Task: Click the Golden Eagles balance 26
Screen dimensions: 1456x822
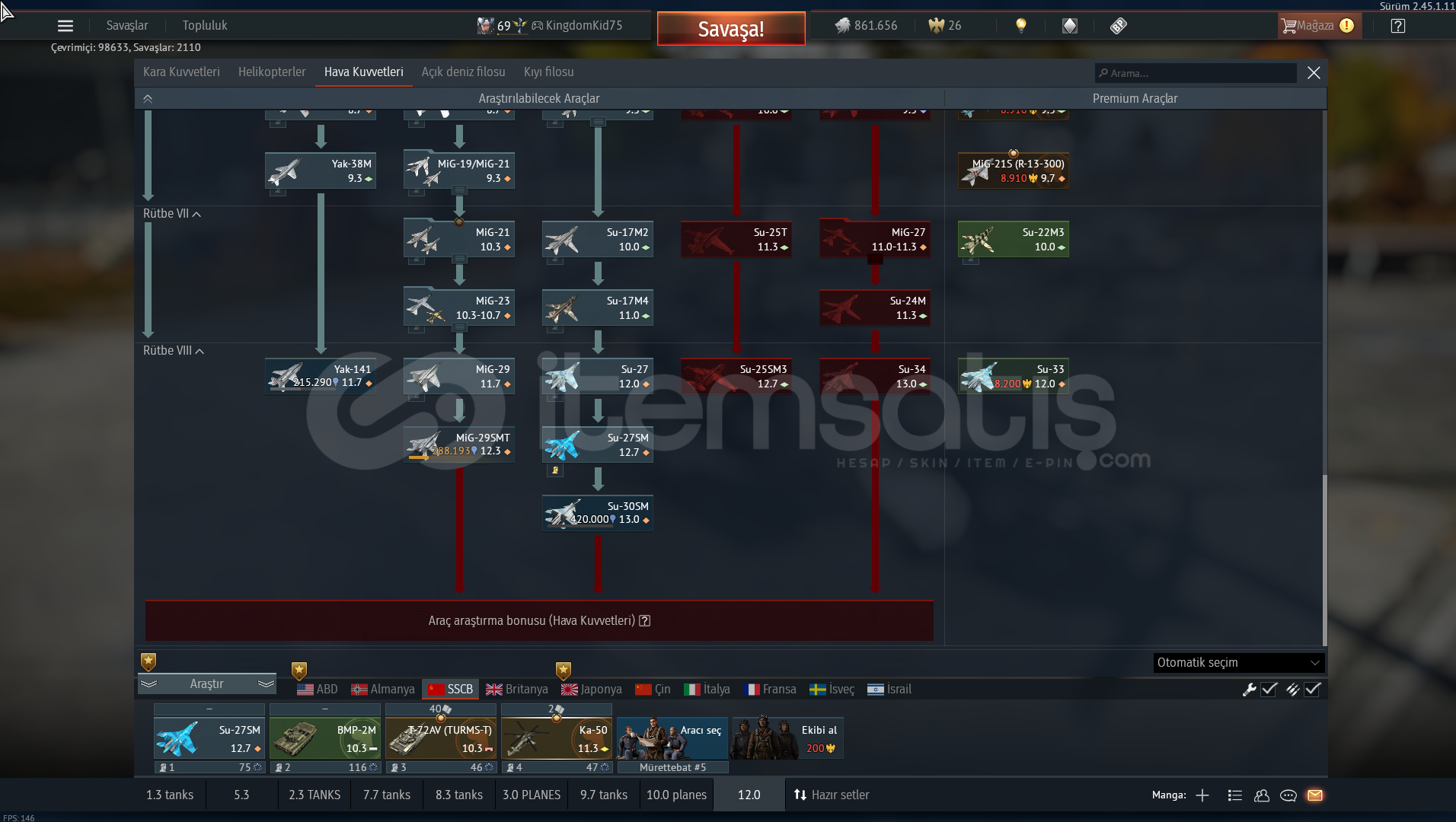Action: point(945,26)
